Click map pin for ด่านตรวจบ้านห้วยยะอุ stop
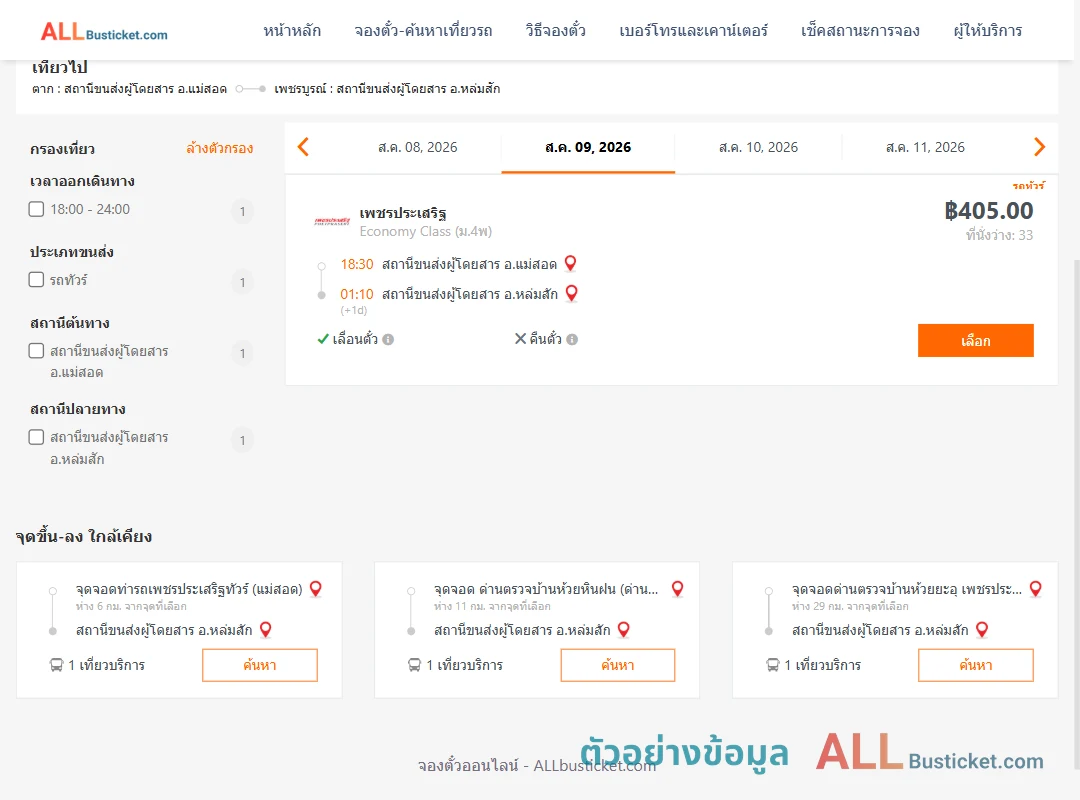 tap(1035, 588)
